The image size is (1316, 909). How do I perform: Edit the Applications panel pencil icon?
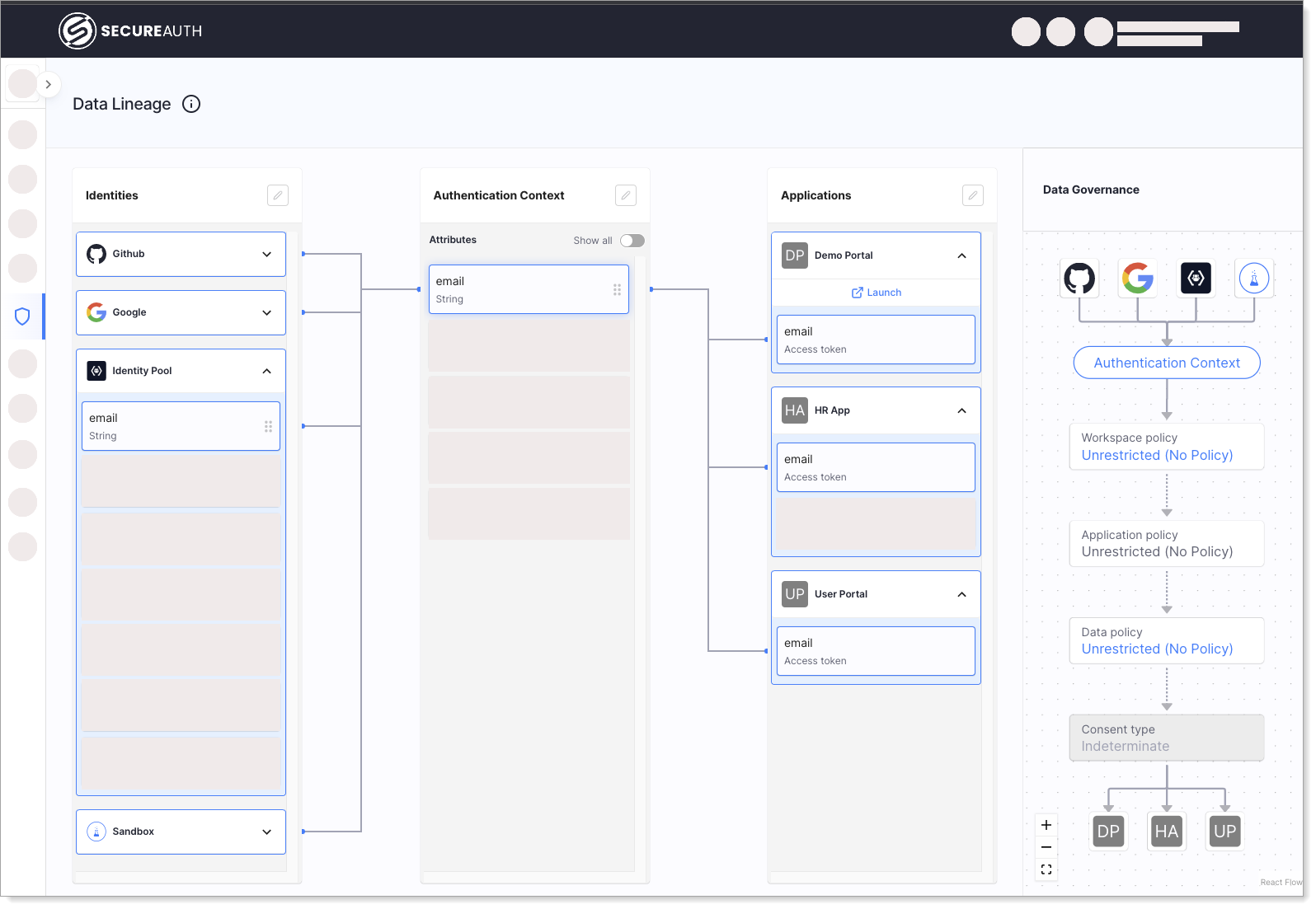tap(973, 195)
